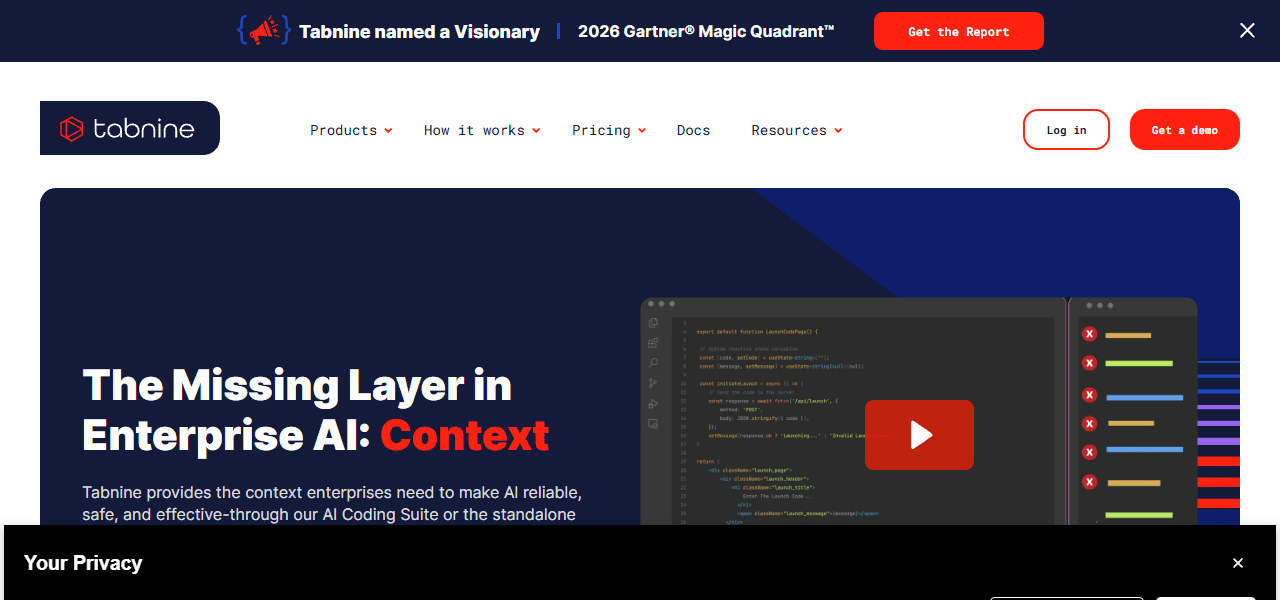Expand the Products menu
This screenshot has height=600, width=1280.
351,130
